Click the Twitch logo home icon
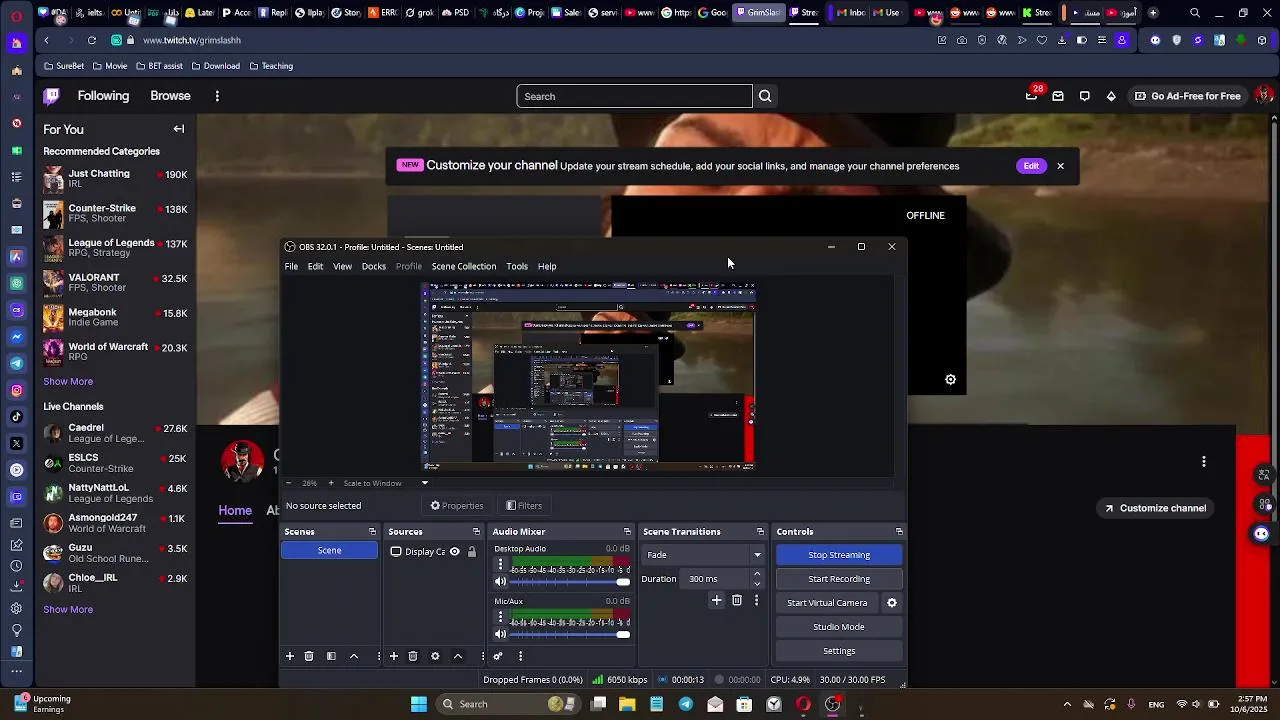Screen dimensions: 1280x720 52,96
